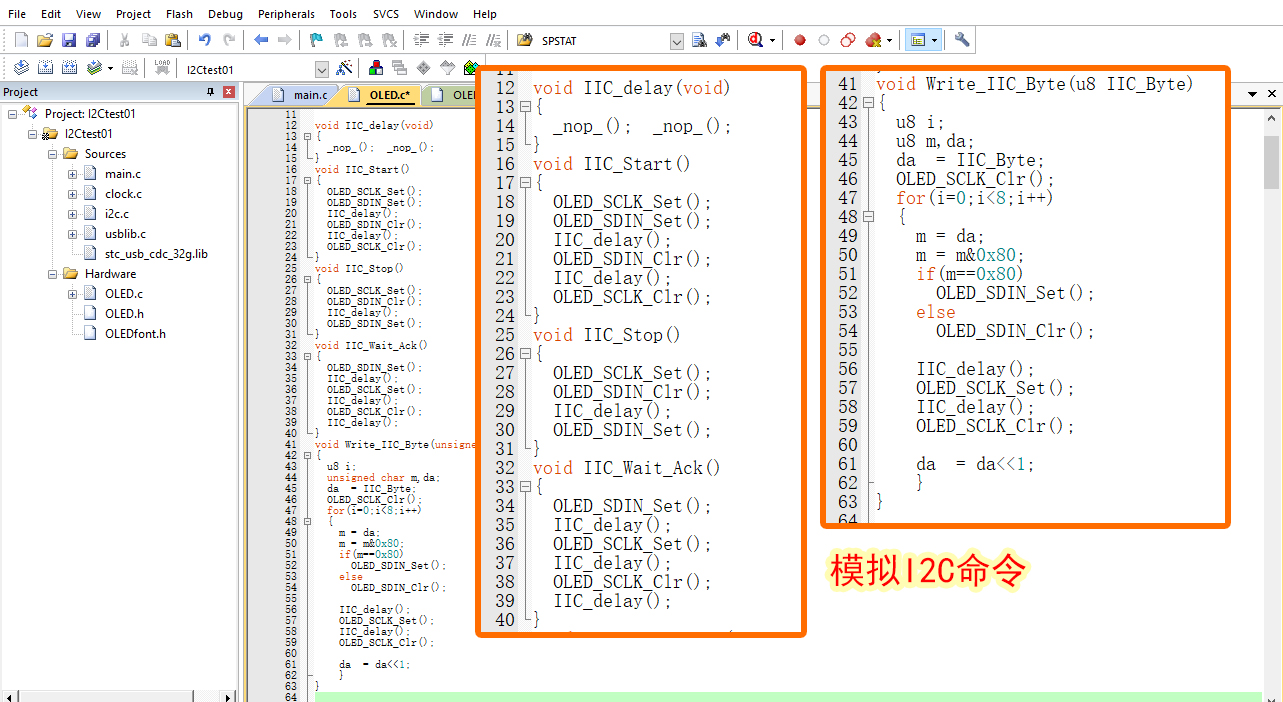Pin the Project panel with the pushpin icon
This screenshot has width=1283, height=702.
pyautogui.click(x=210, y=92)
